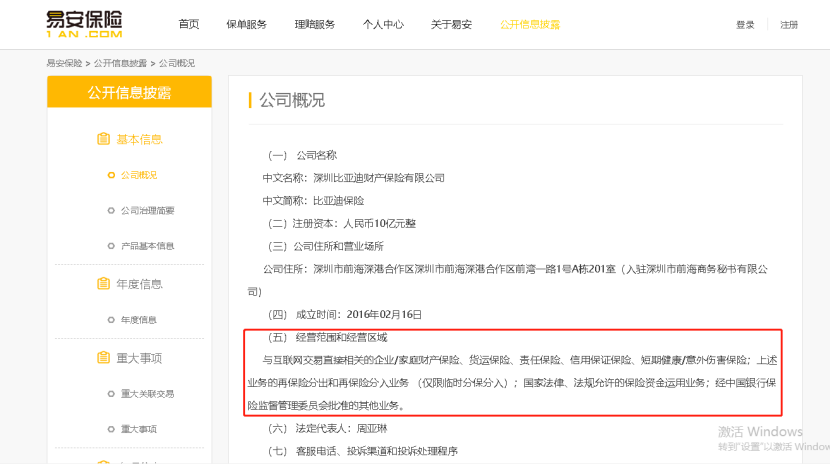Click the bullet circle next to 公司治理简要

pyautogui.click(x=111, y=210)
